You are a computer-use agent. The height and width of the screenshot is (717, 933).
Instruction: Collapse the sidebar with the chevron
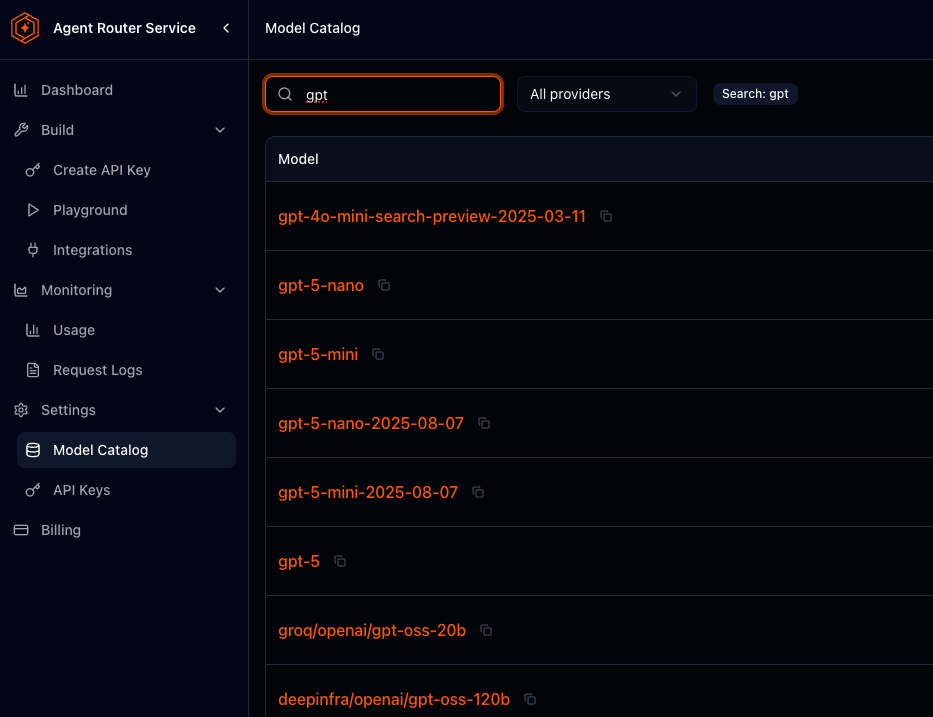pos(226,28)
